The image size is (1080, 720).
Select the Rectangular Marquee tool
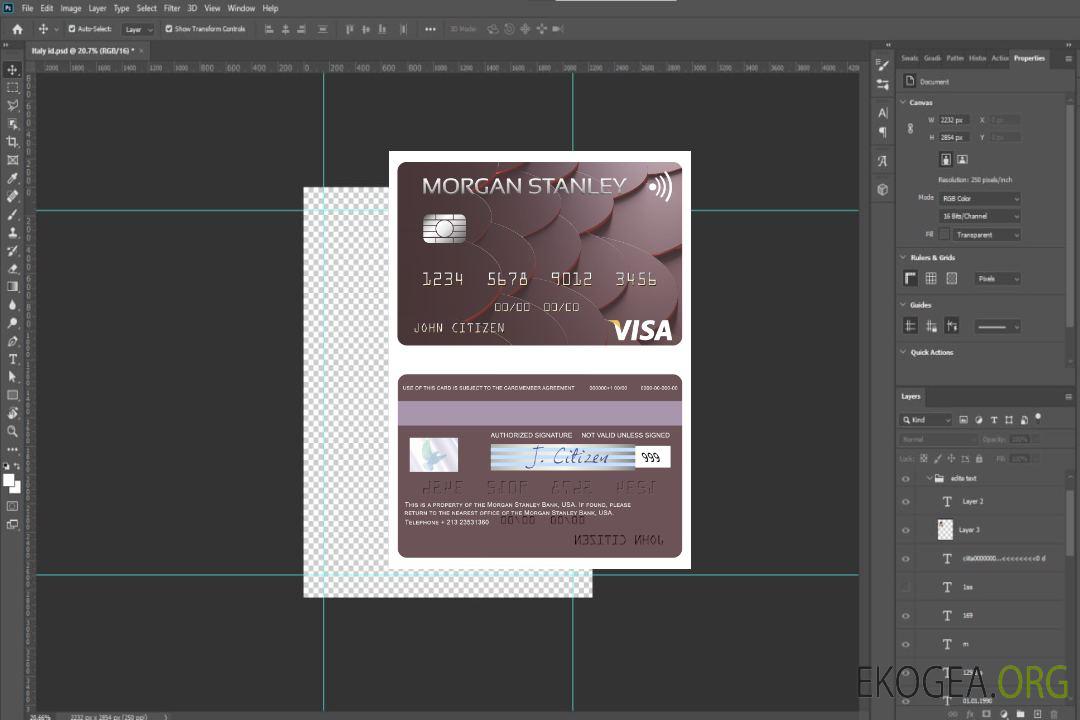12,88
